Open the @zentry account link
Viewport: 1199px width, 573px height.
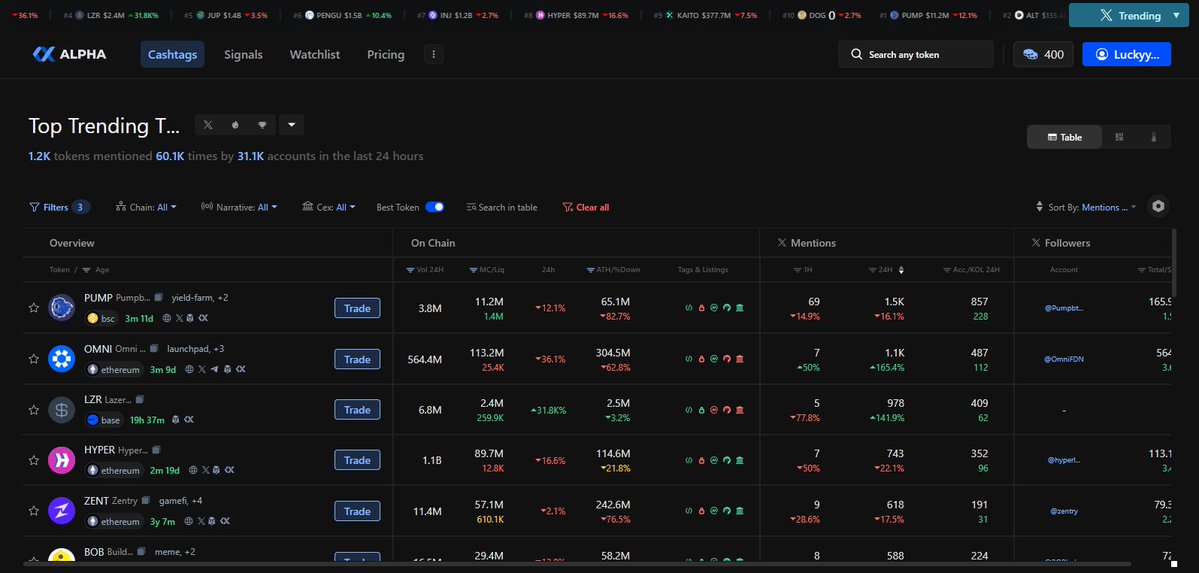(1064, 511)
